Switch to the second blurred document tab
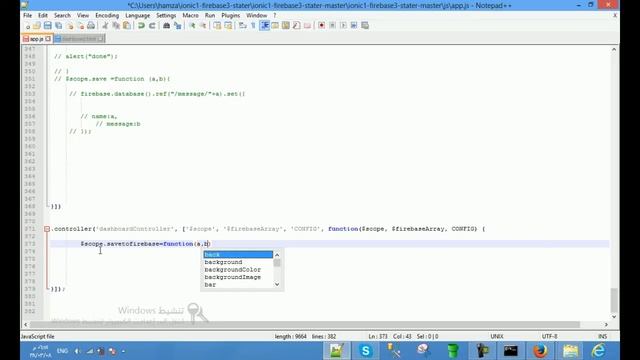Screen dimensions: 640x360 tap(79, 39)
